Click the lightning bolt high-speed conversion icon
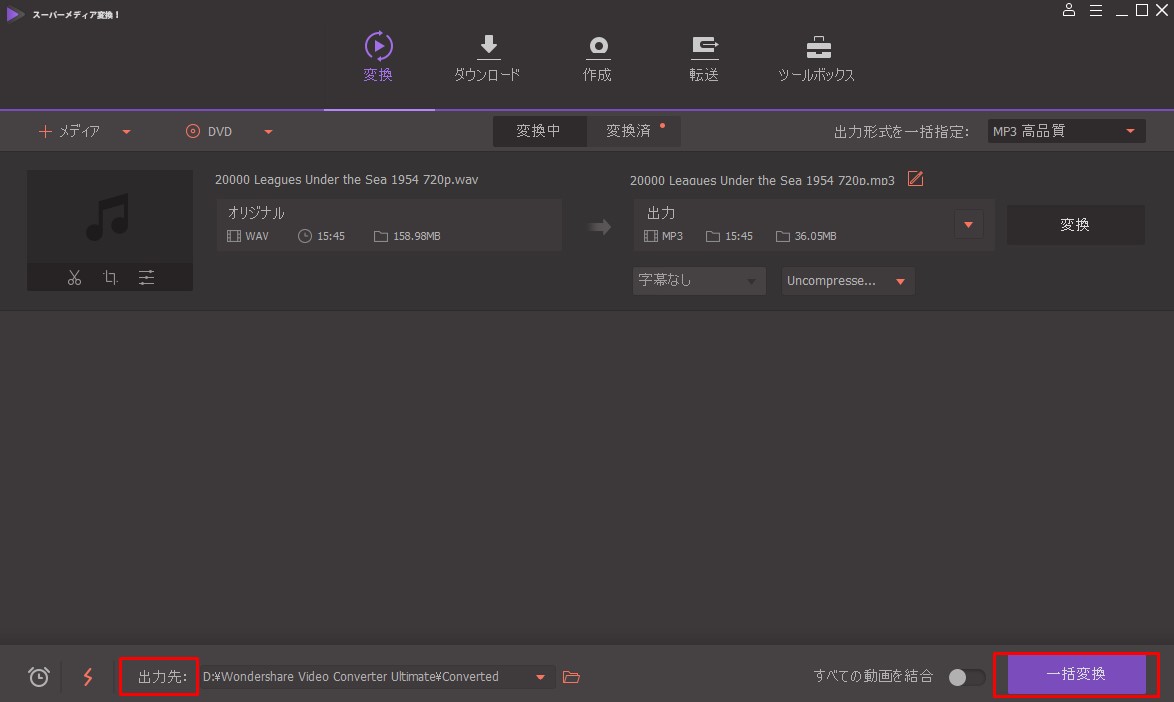Screen dimensions: 1174x702 coord(88,677)
